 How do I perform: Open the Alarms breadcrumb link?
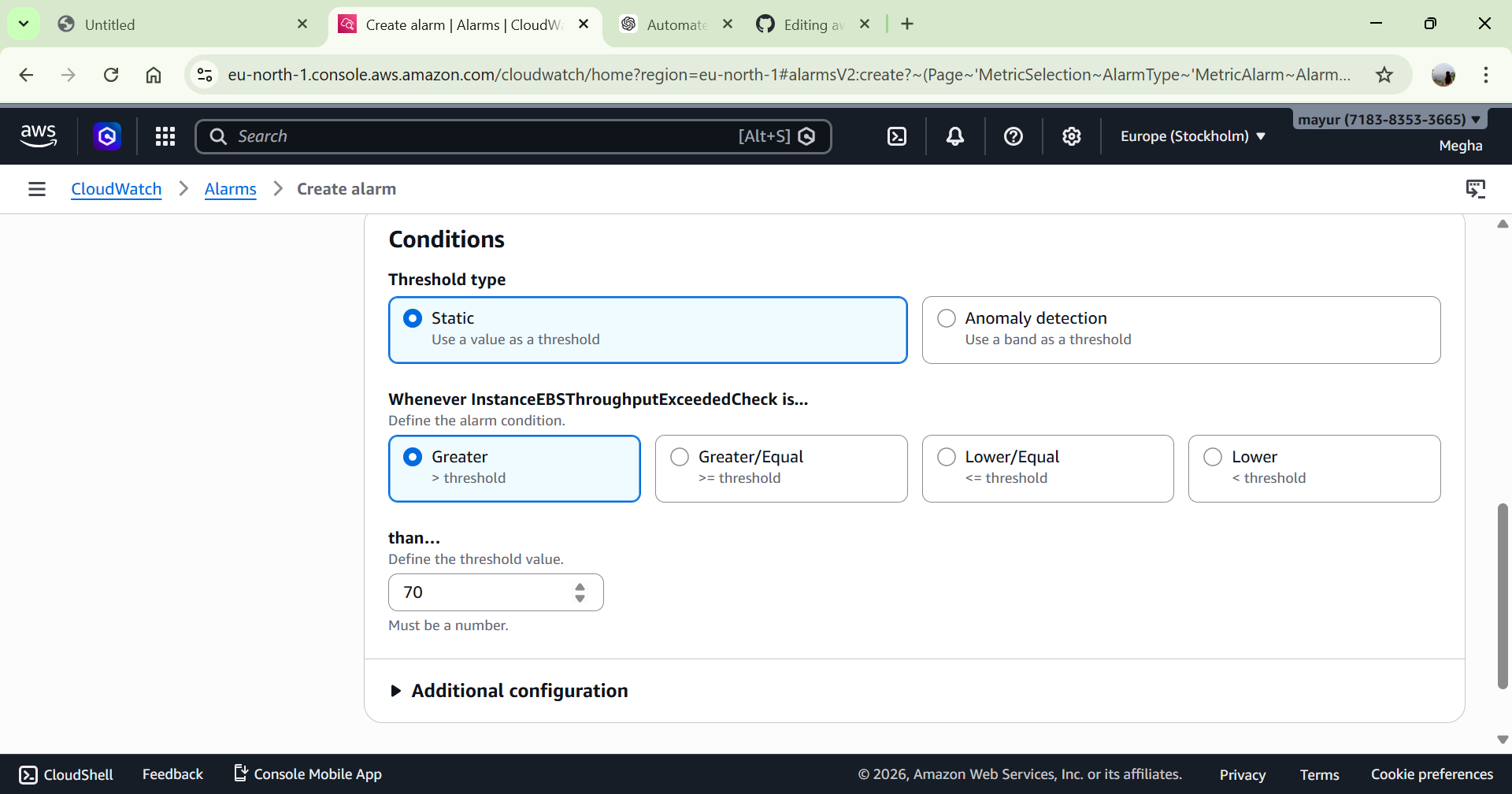tap(230, 189)
